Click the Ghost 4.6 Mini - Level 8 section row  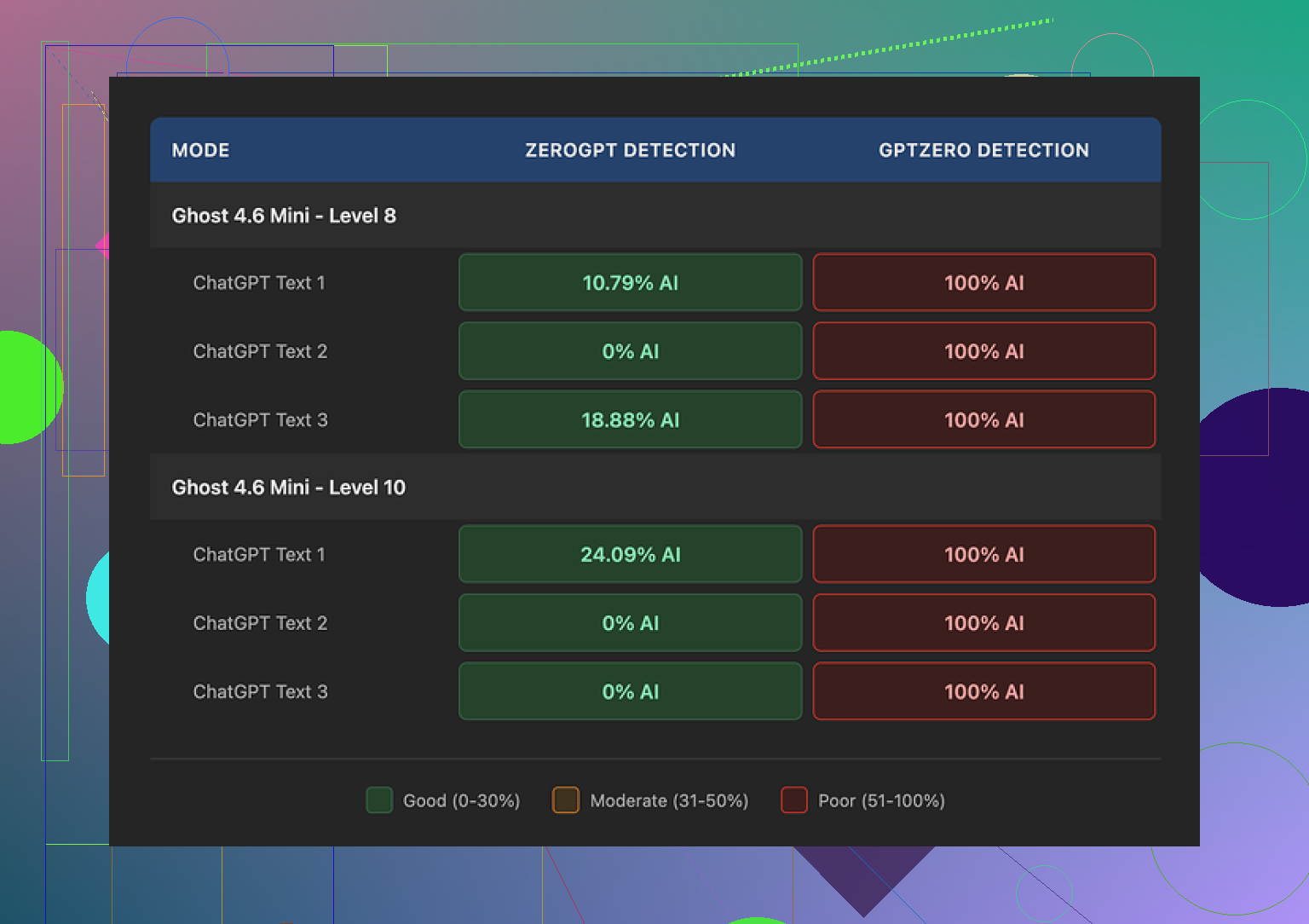pyautogui.click(x=284, y=216)
